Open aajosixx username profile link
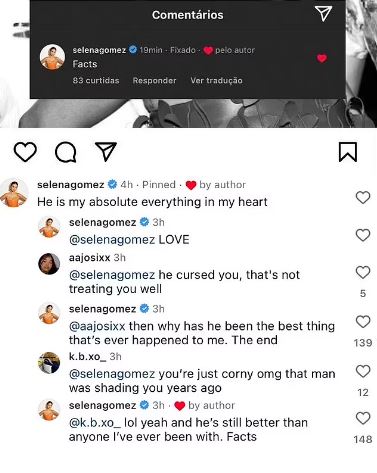 tap(89, 258)
